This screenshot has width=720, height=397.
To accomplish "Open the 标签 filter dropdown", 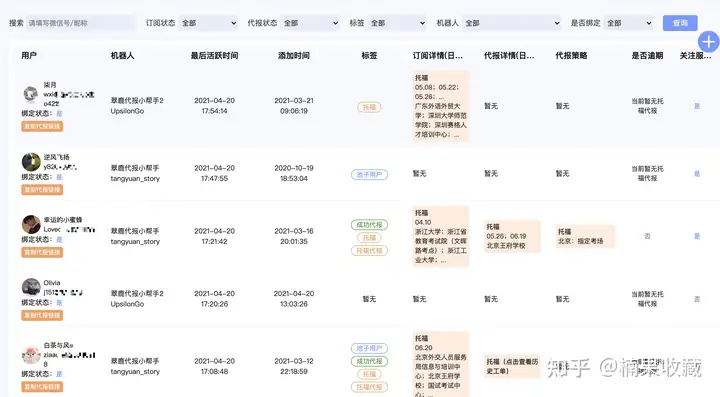I will click(x=397, y=23).
